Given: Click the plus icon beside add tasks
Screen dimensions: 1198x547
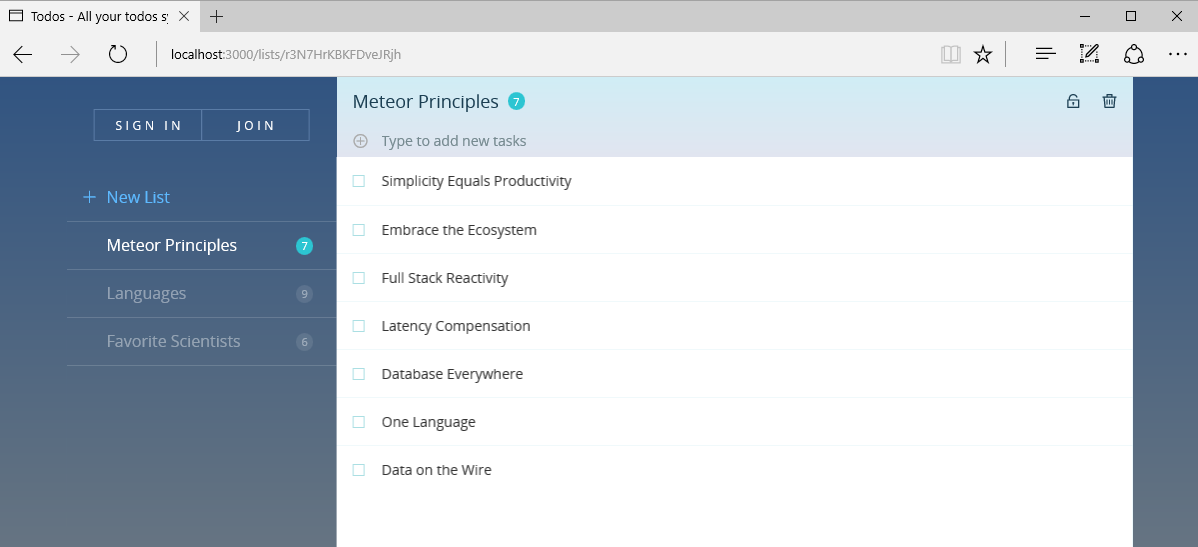Looking at the screenshot, I should tap(361, 141).
